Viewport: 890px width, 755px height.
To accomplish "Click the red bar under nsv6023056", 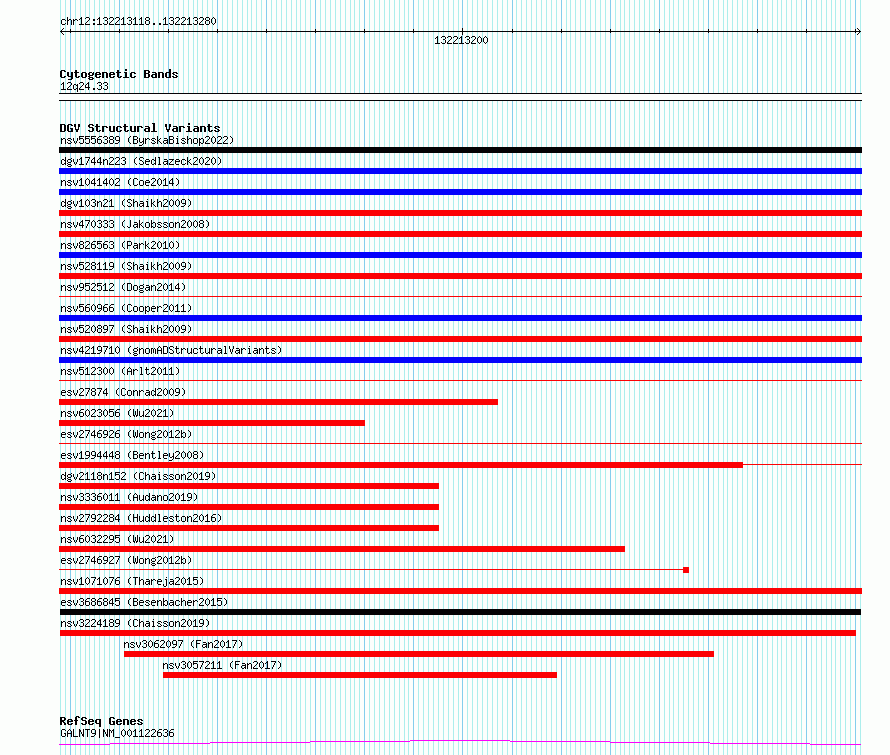I will tap(212, 423).
